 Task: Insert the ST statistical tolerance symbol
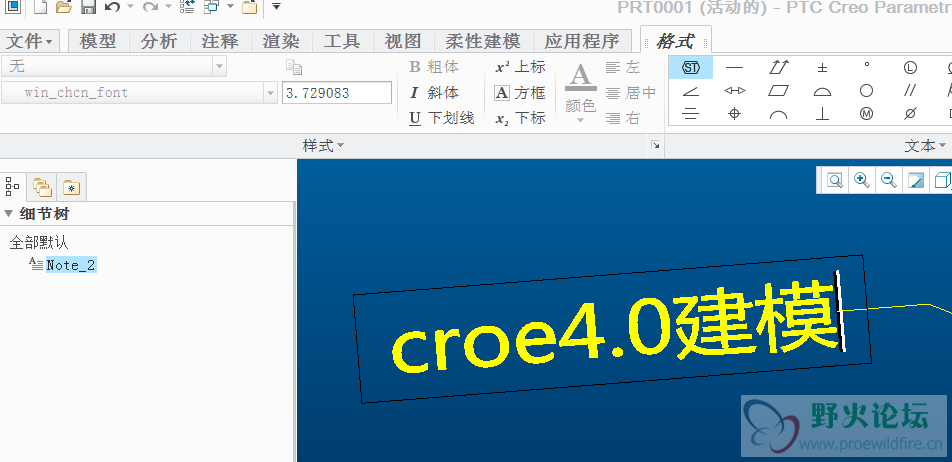691,67
